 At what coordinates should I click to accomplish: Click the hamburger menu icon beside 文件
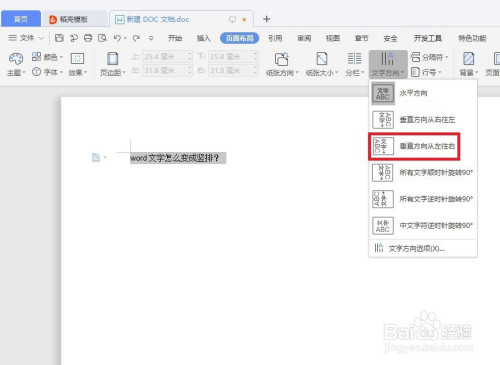12,38
